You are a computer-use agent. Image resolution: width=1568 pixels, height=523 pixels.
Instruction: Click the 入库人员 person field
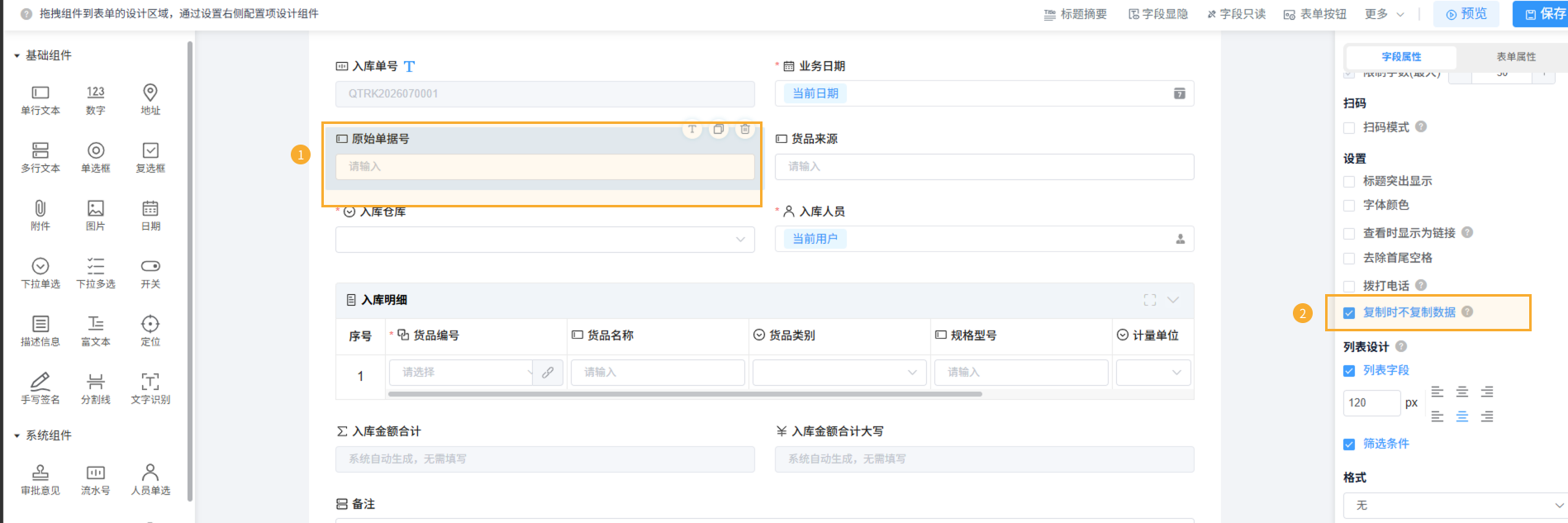[984, 239]
